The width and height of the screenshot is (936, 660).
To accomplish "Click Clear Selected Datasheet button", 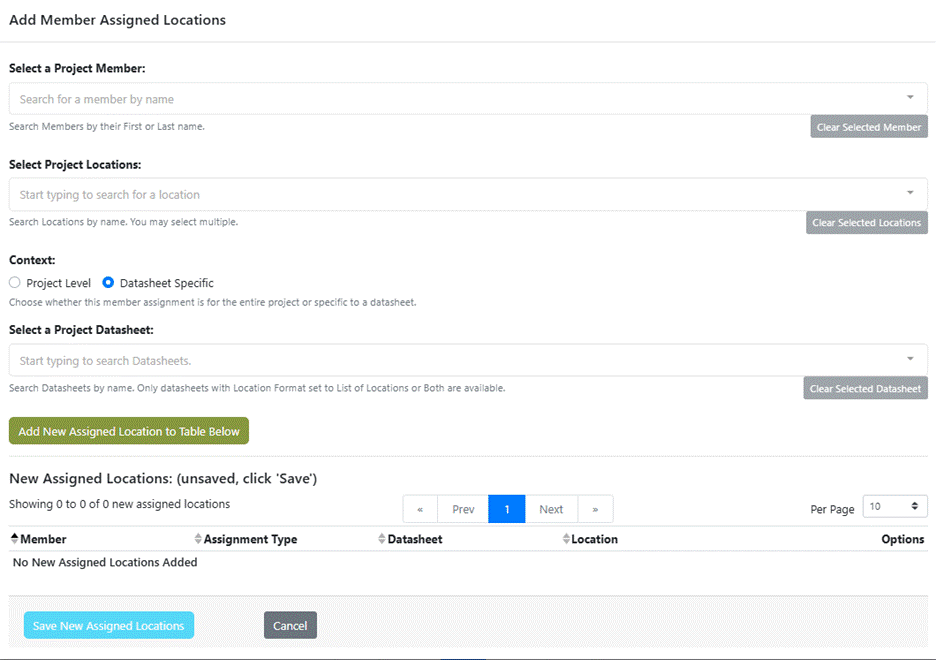I will (865, 389).
